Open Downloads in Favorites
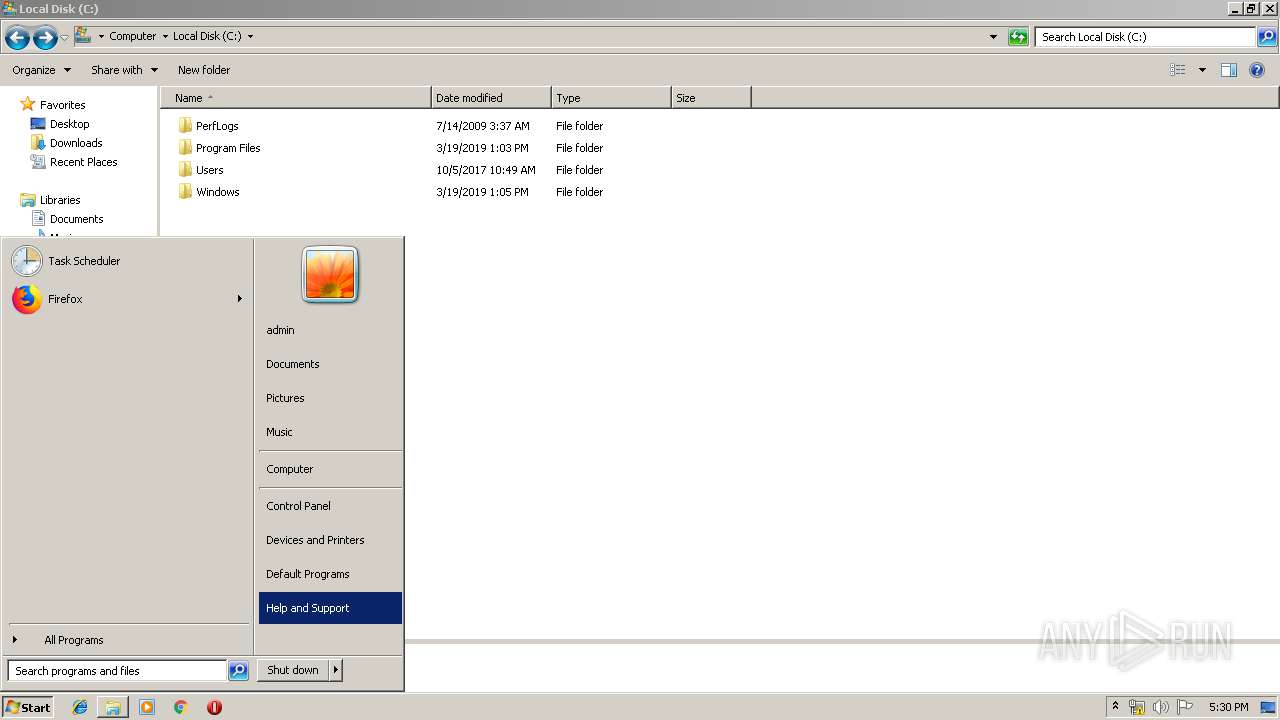The image size is (1280, 720). [x=76, y=143]
